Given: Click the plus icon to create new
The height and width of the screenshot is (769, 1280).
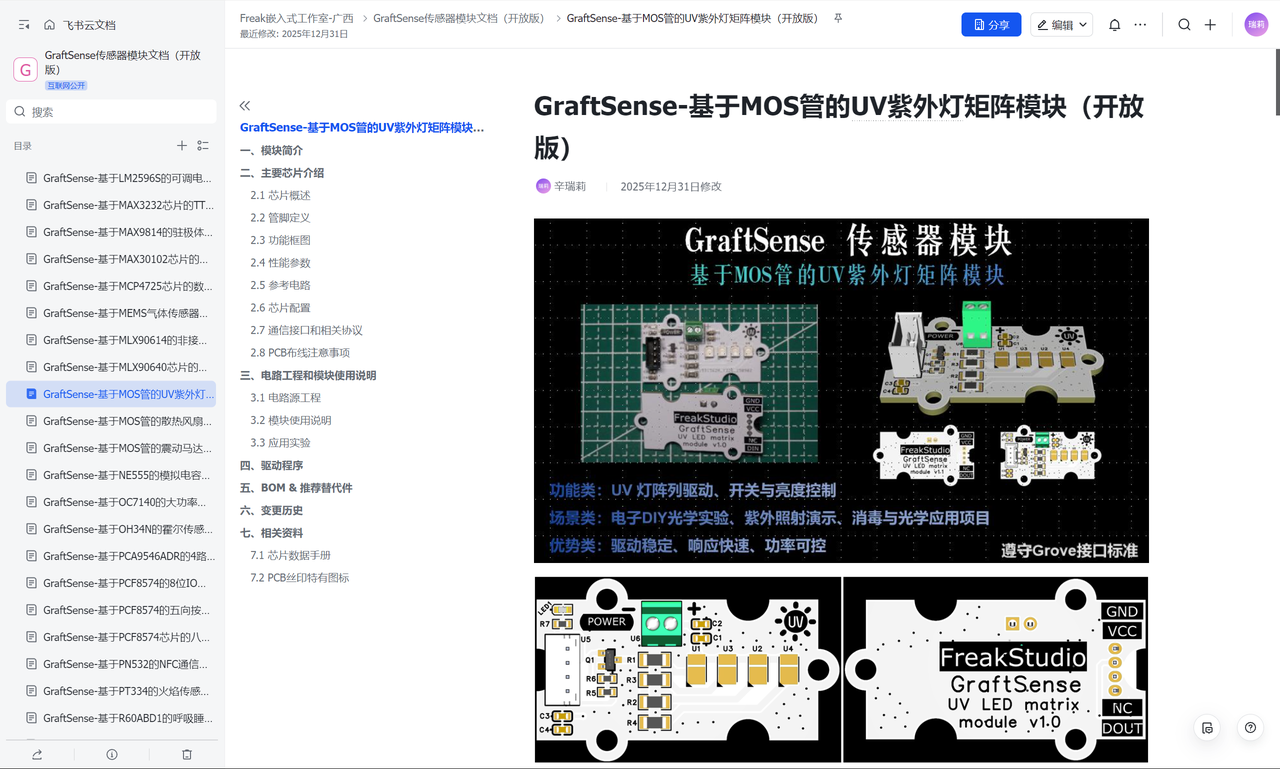Looking at the screenshot, I should coord(1210,25).
